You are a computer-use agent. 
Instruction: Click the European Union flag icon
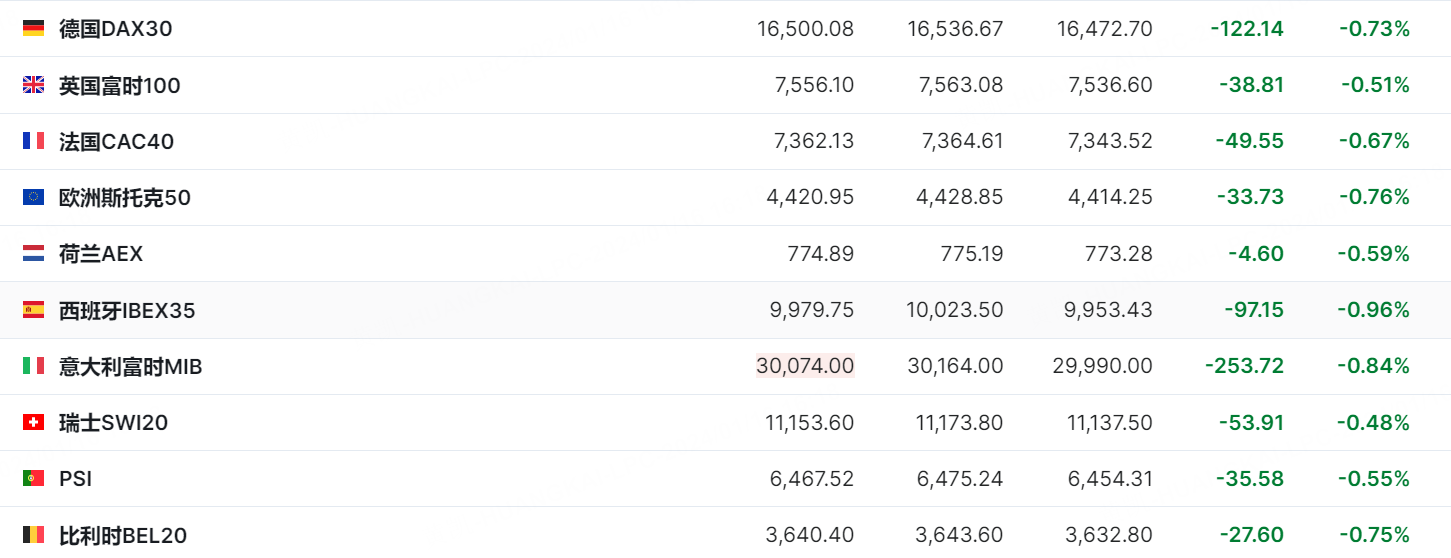tap(33, 197)
